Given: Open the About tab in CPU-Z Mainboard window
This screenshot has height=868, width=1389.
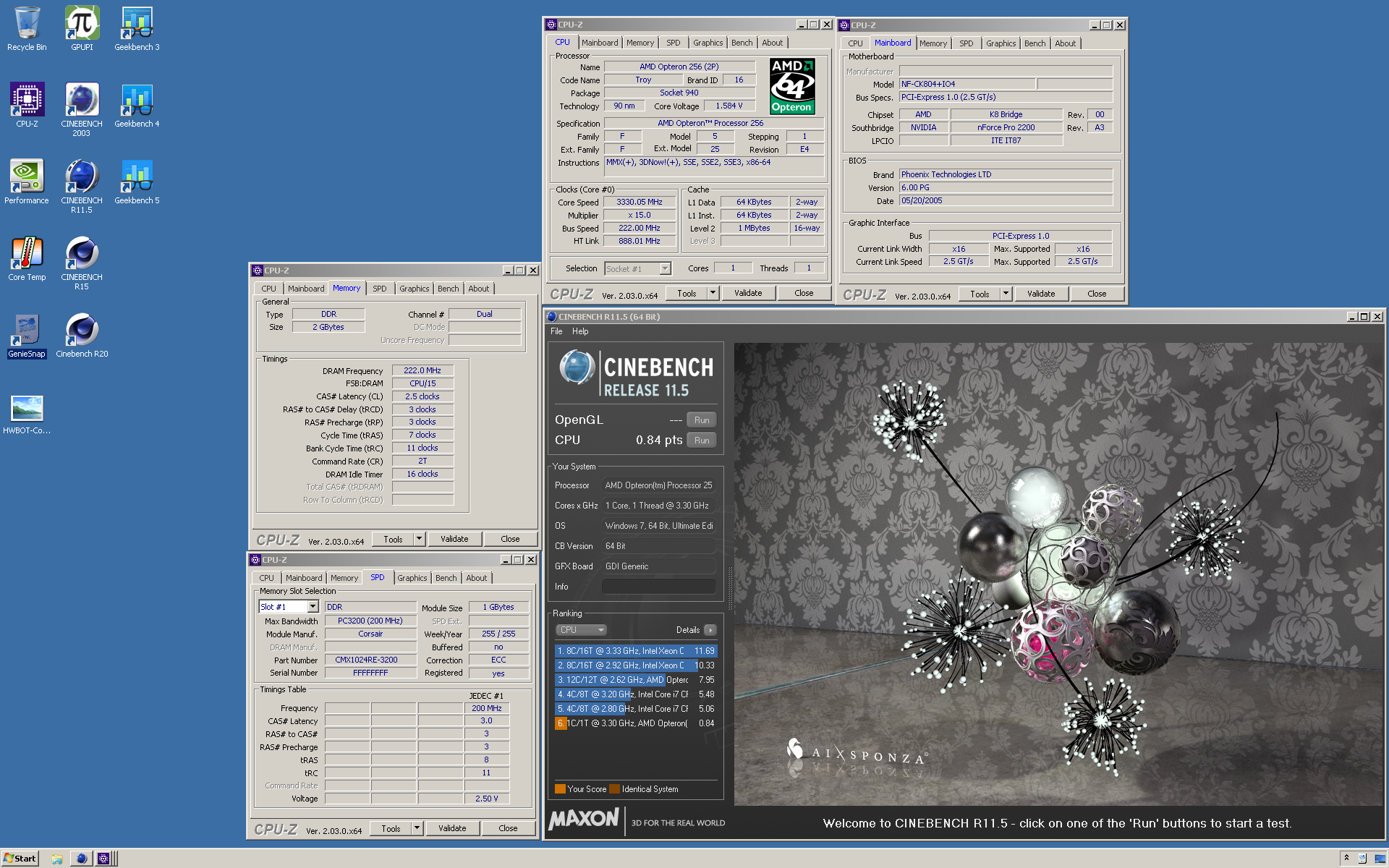Looking at the screenshot, I should (x=1065, y=43).
